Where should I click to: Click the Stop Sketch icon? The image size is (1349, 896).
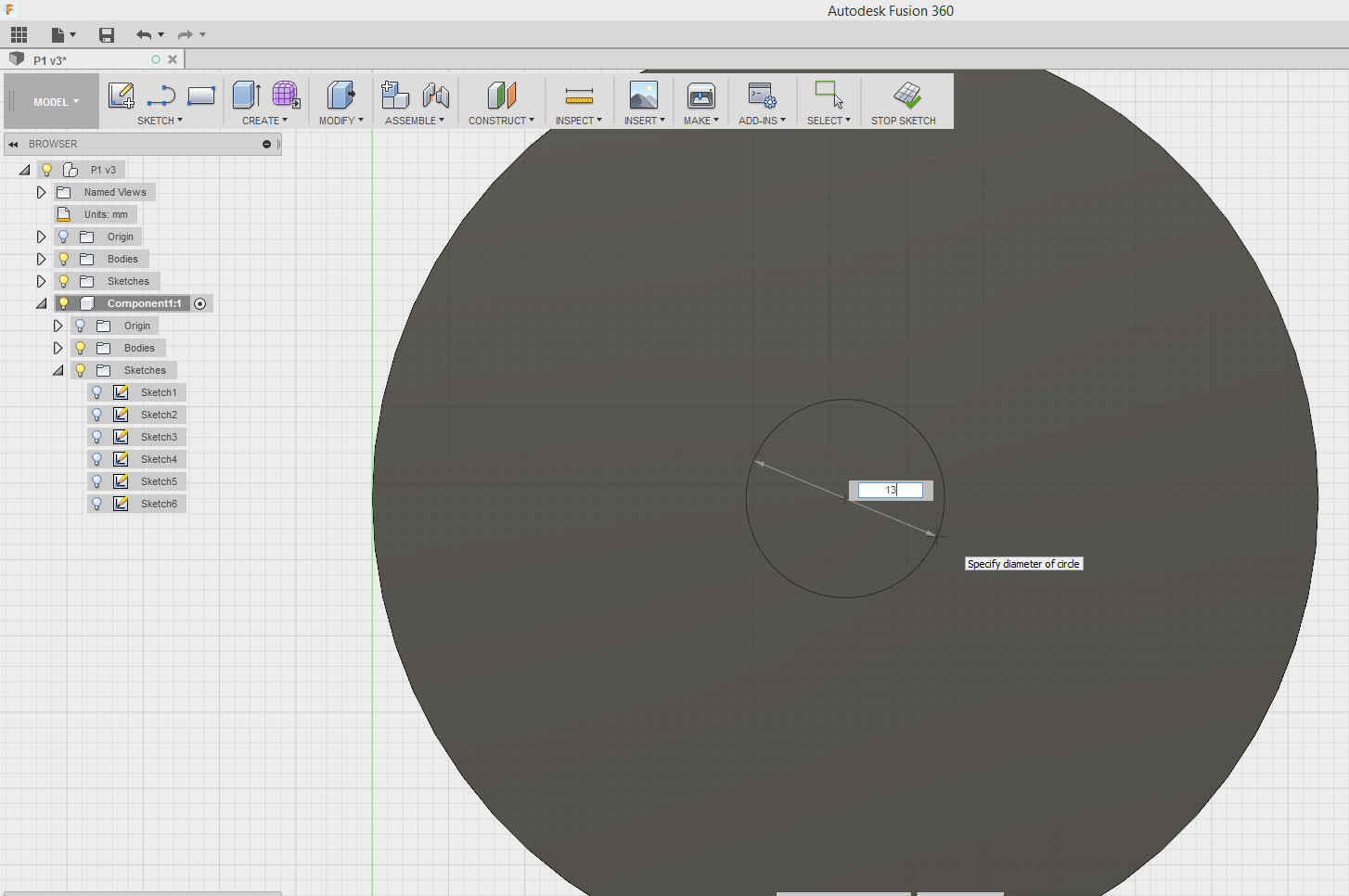point(906,95)
